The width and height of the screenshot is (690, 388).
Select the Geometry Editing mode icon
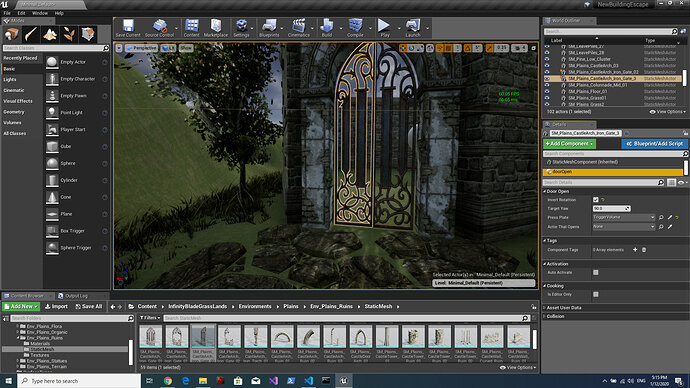88,34
